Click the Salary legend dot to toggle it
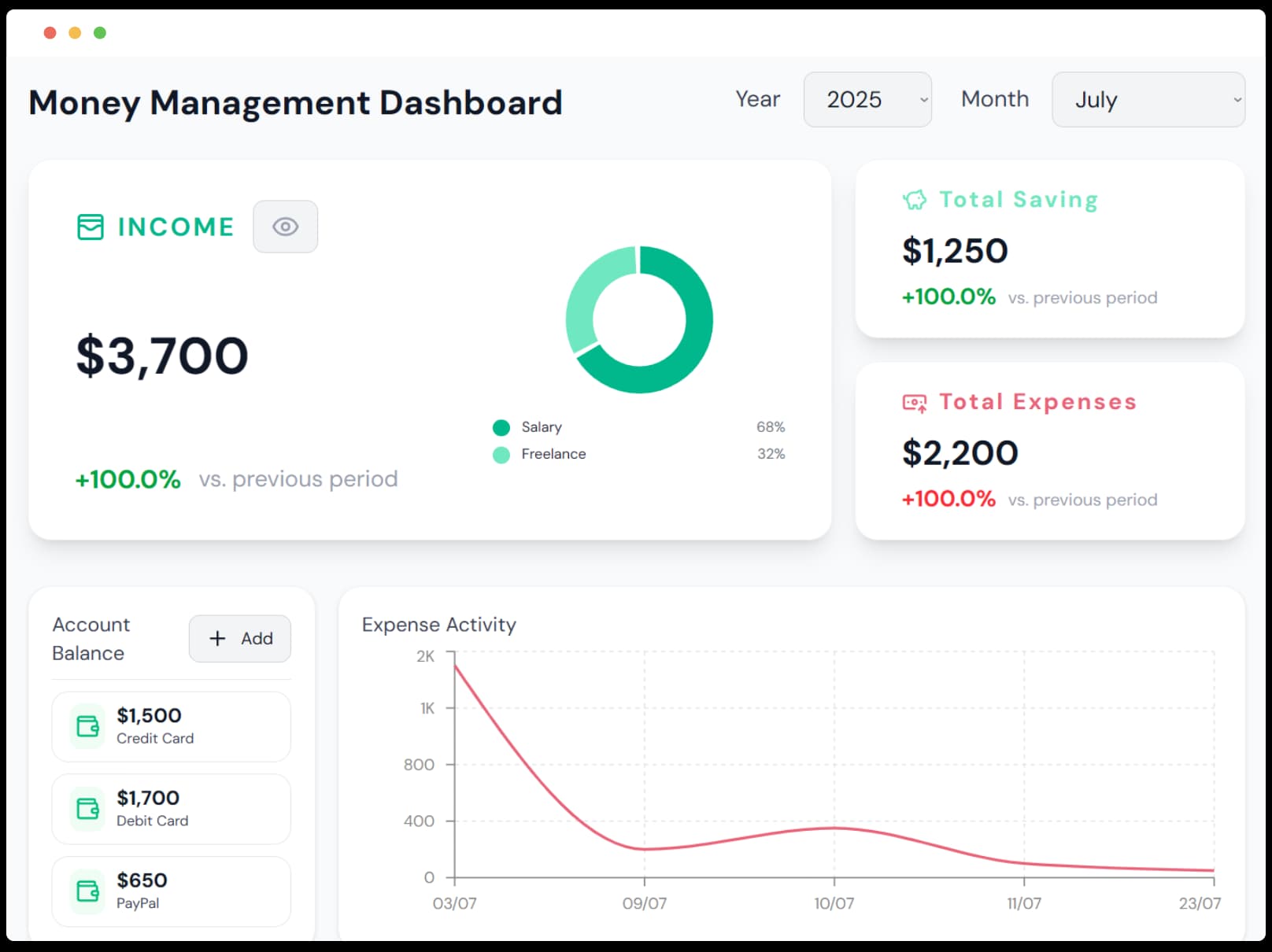Viewport: 1272px width, 952px height. (x=501, y=427)
